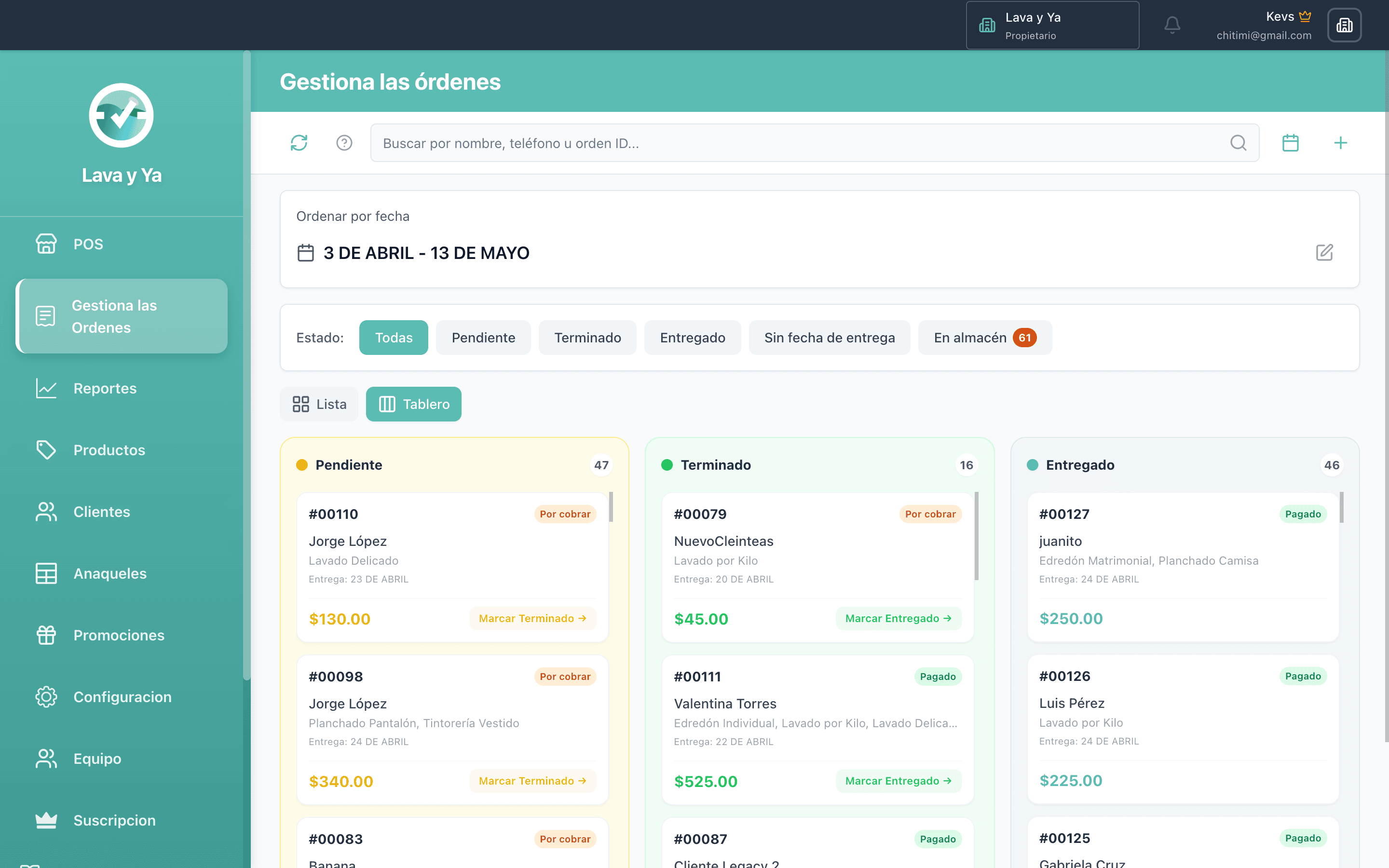
Task: Filter by Terminado status
Action: pyautogui.click(x=587, y=338)
